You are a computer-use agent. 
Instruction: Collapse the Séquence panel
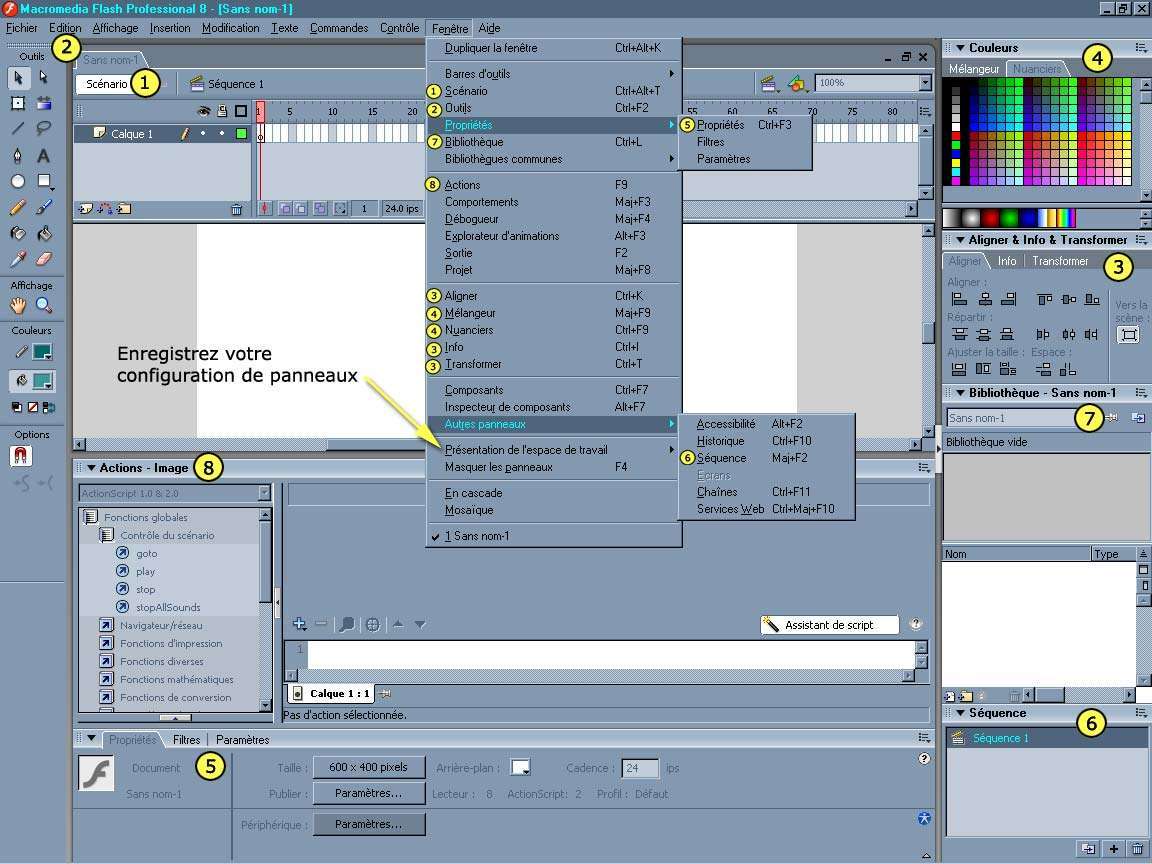click(960, 713)
